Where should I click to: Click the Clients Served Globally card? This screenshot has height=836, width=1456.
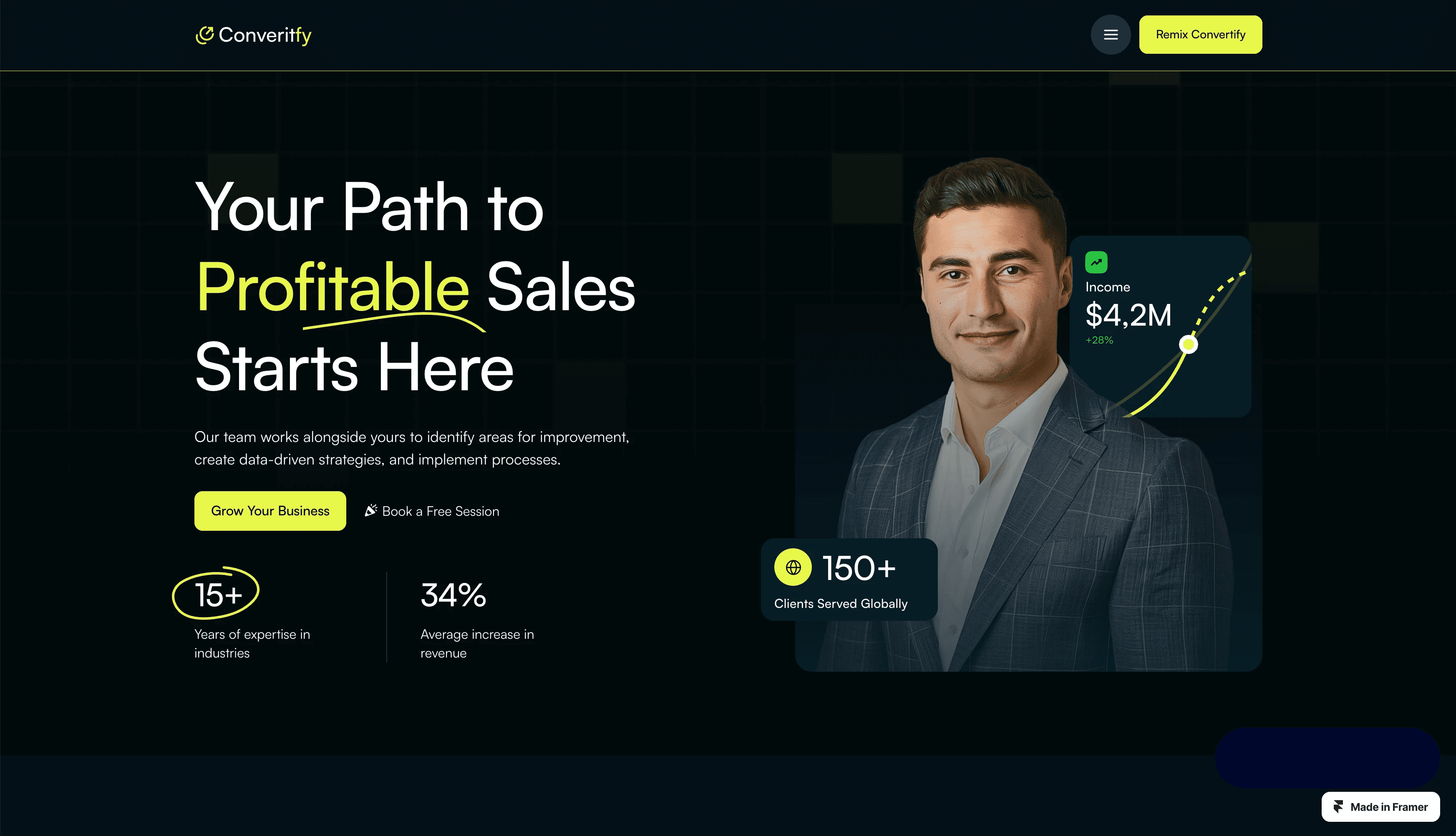(849, 579)
